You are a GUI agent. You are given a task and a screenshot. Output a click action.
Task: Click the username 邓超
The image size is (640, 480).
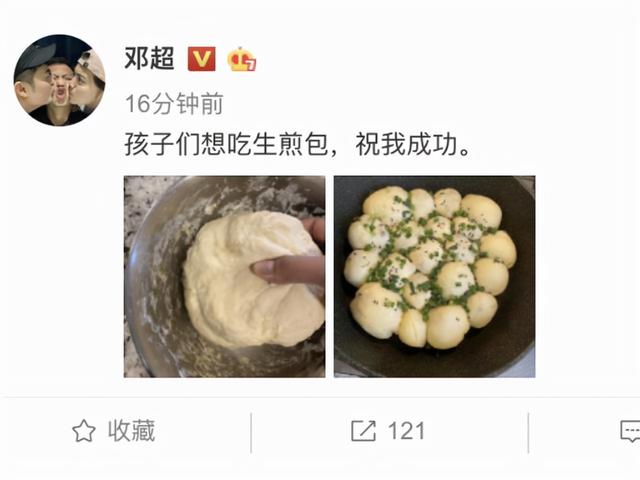click(x=149, y=58)
